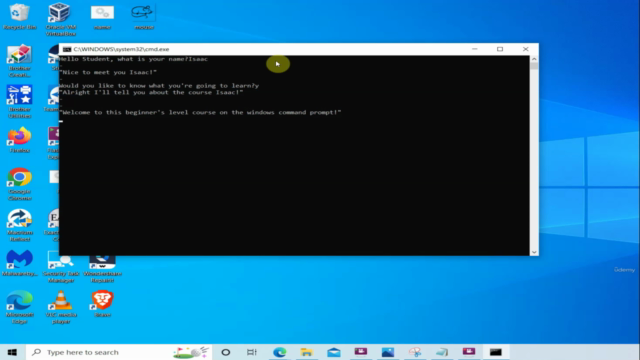The height and width of the screenshot is (360, 640).
Task: Click the "what is your name?Isaac" line
Action: [x=134, y=59]
